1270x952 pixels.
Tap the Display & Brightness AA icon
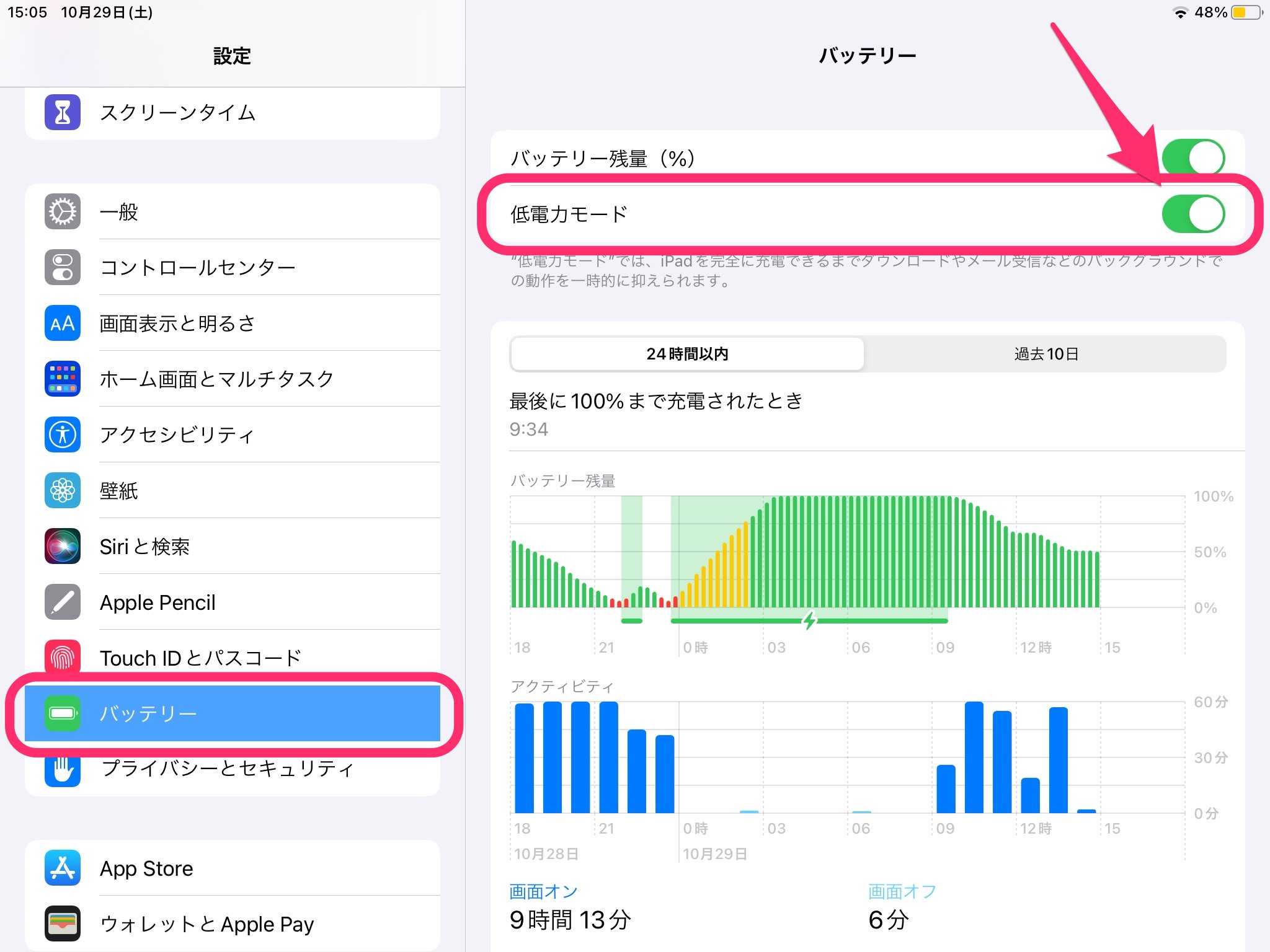click(x=63, y=323)
